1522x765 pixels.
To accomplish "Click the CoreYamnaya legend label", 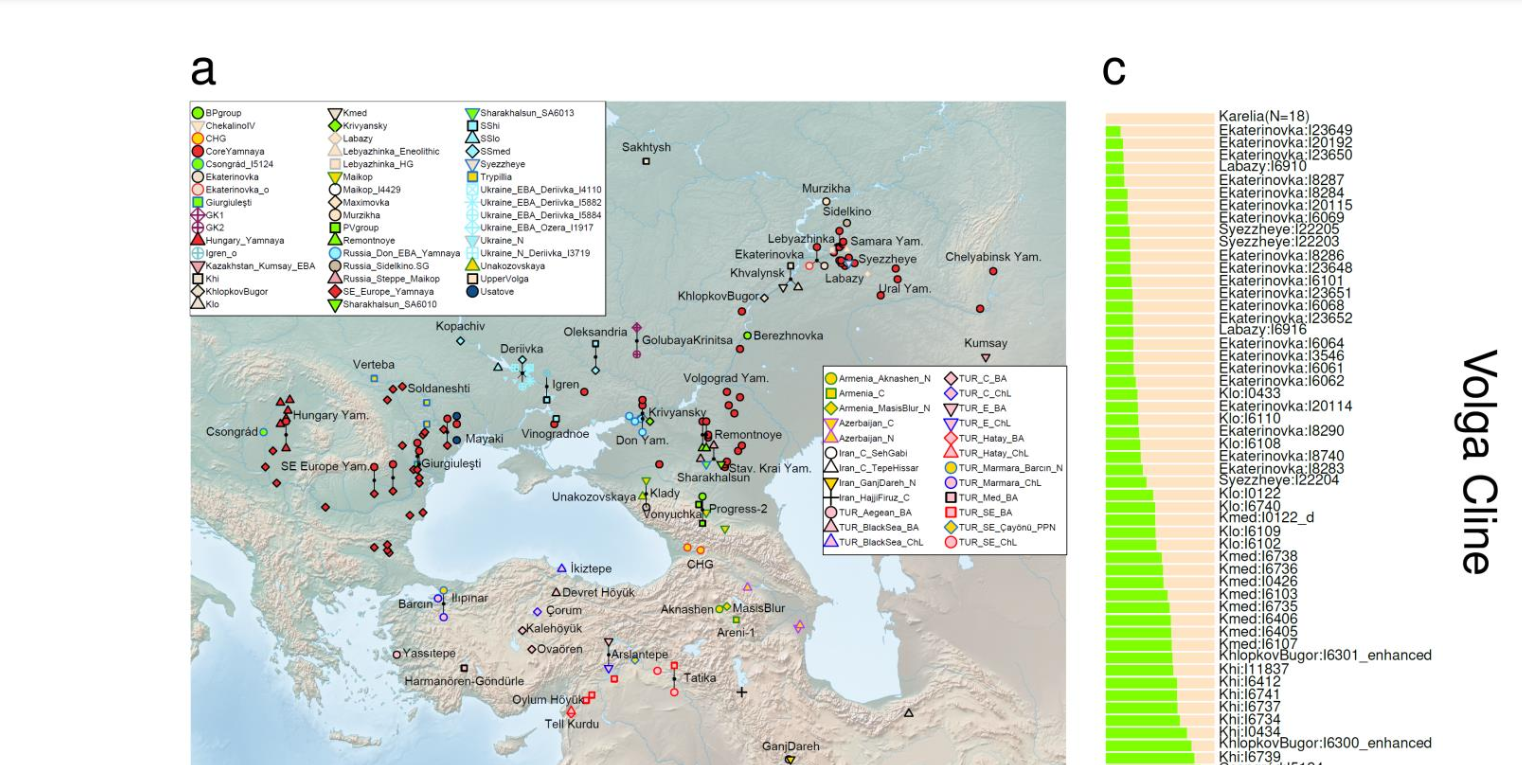I will (x=232, y=151).
